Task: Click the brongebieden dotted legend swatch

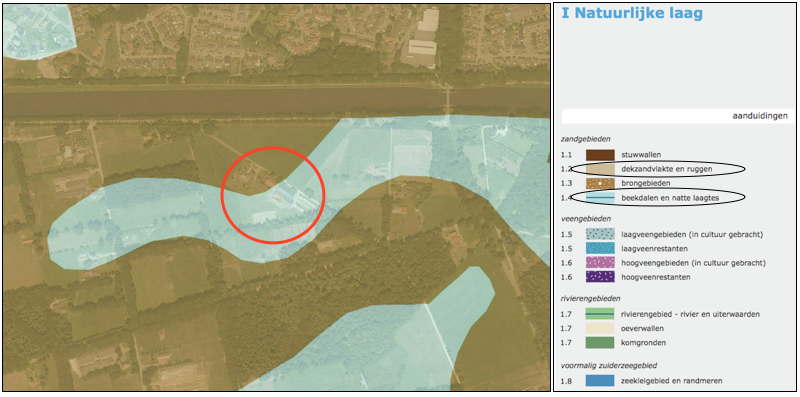Action: point(600,183)
